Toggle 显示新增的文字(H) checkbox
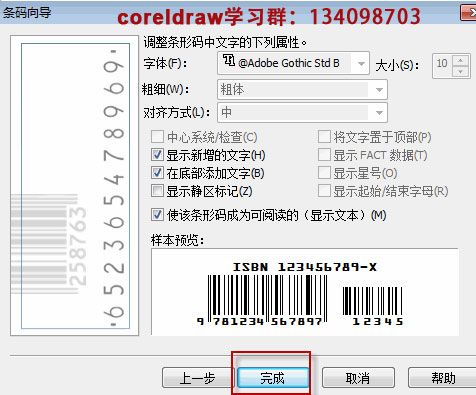This screenshot has width=476, height=395. (157, 155)
